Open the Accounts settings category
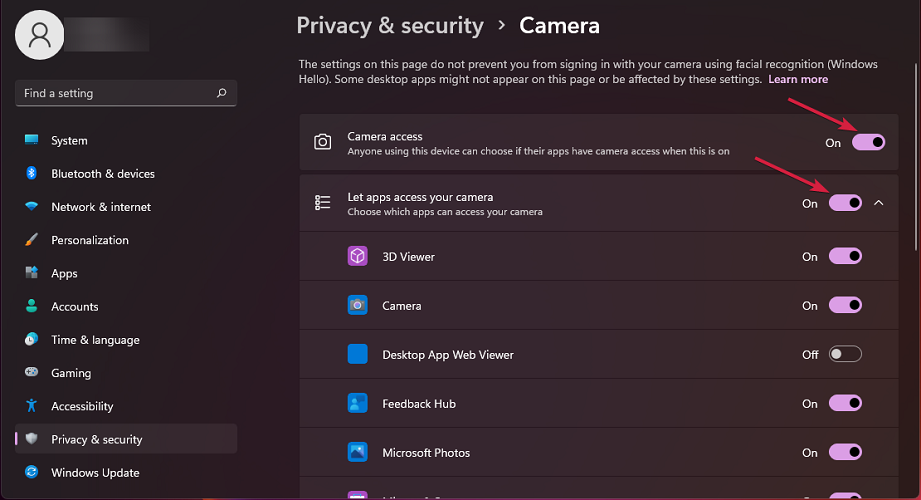The width and height of the screenshot is (921, 500). tap(75, 306)
